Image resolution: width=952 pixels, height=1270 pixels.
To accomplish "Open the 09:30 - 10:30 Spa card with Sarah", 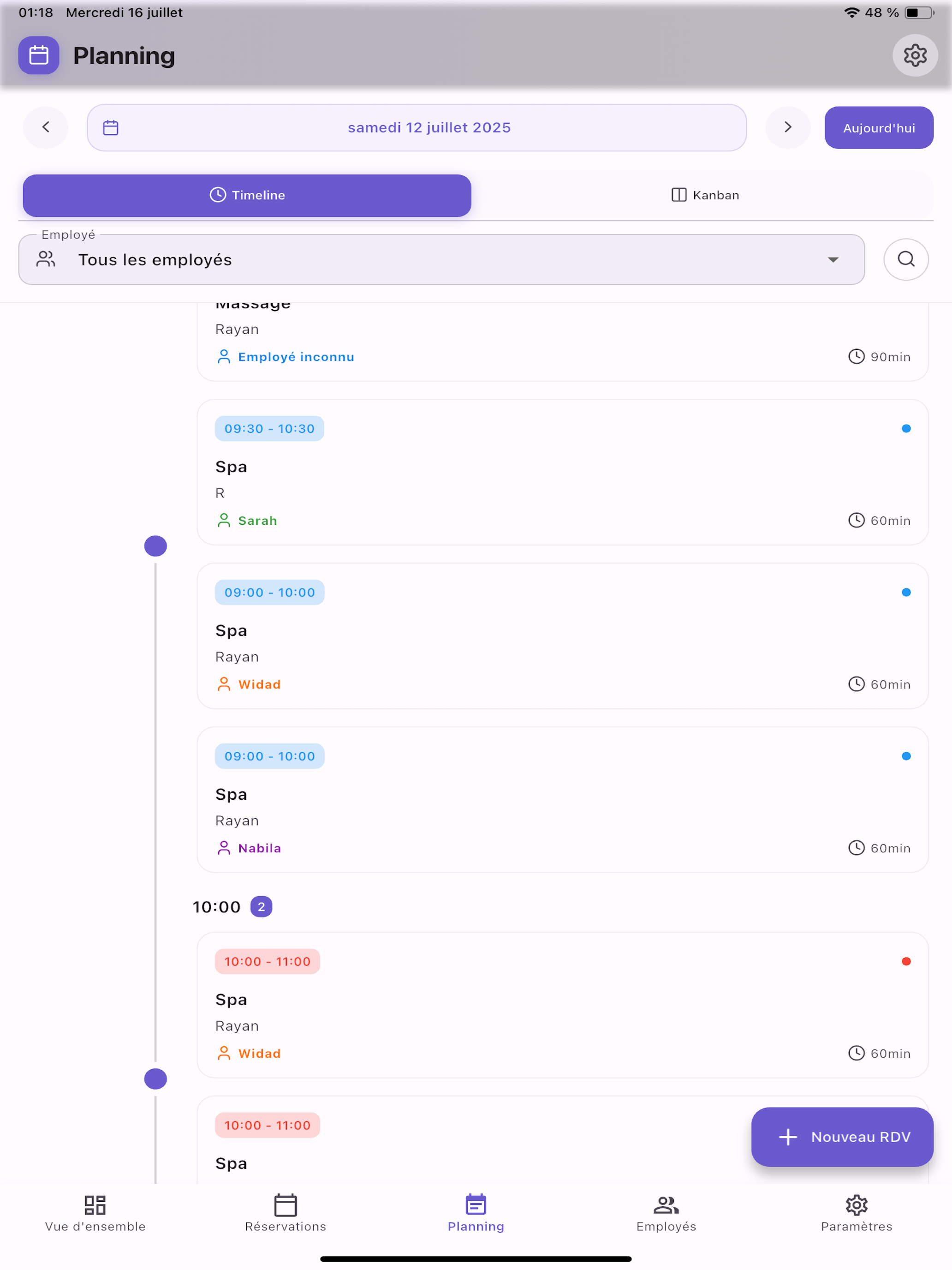I will [x=562, y=473].
